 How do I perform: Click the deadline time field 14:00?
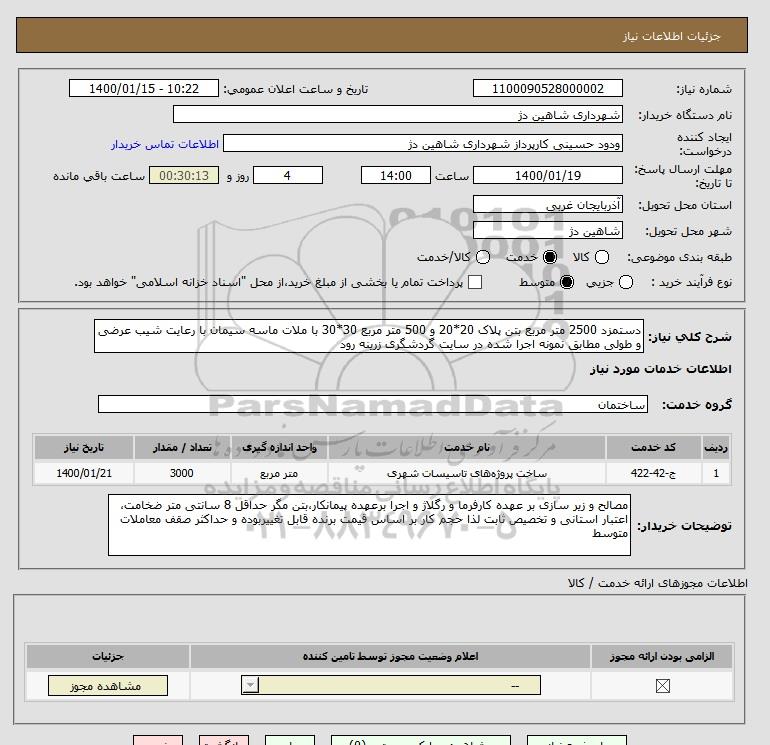[x=396, y=175]
